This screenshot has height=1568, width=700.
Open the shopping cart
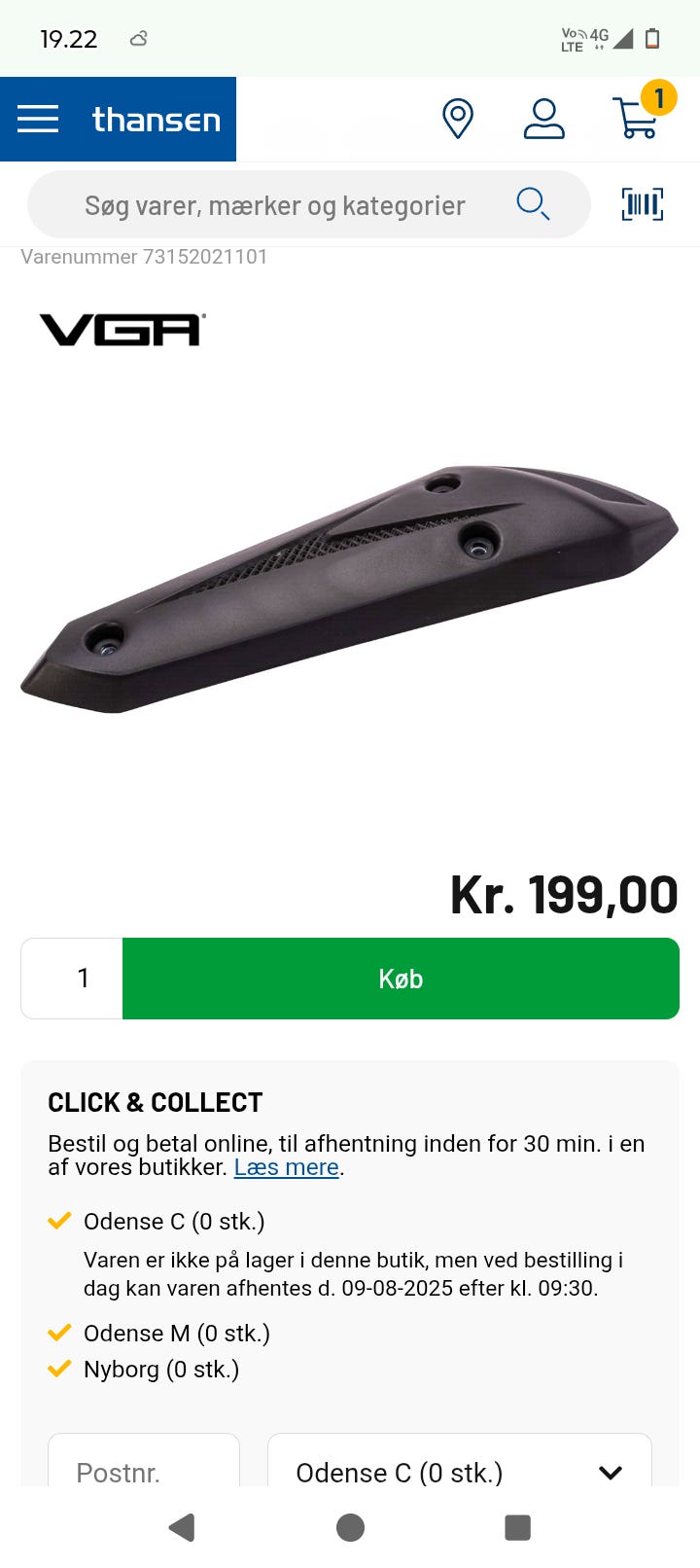pos(638,115)
